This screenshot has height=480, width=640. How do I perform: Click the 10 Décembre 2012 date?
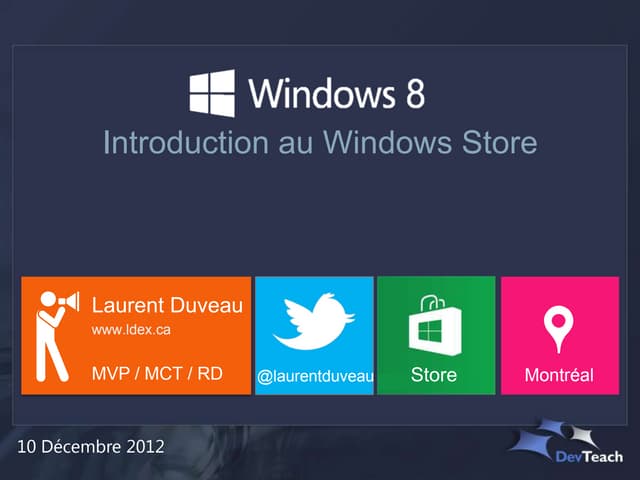pyautogui.click(x=91, y=447)
